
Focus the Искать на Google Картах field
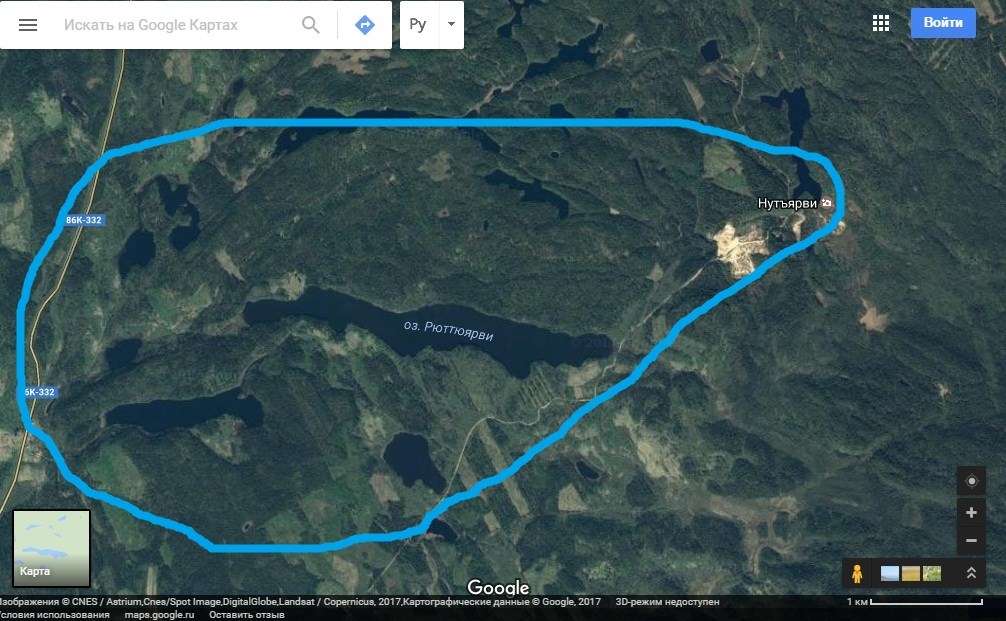click(173, 25)
